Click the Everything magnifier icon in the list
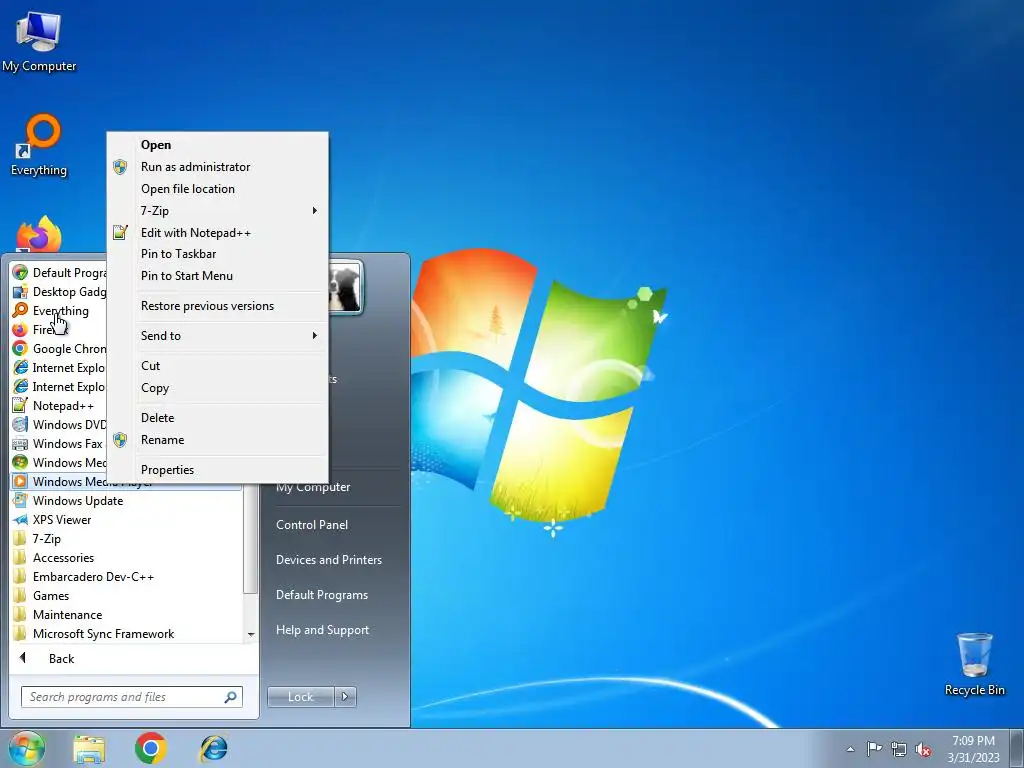 (20, 310)
